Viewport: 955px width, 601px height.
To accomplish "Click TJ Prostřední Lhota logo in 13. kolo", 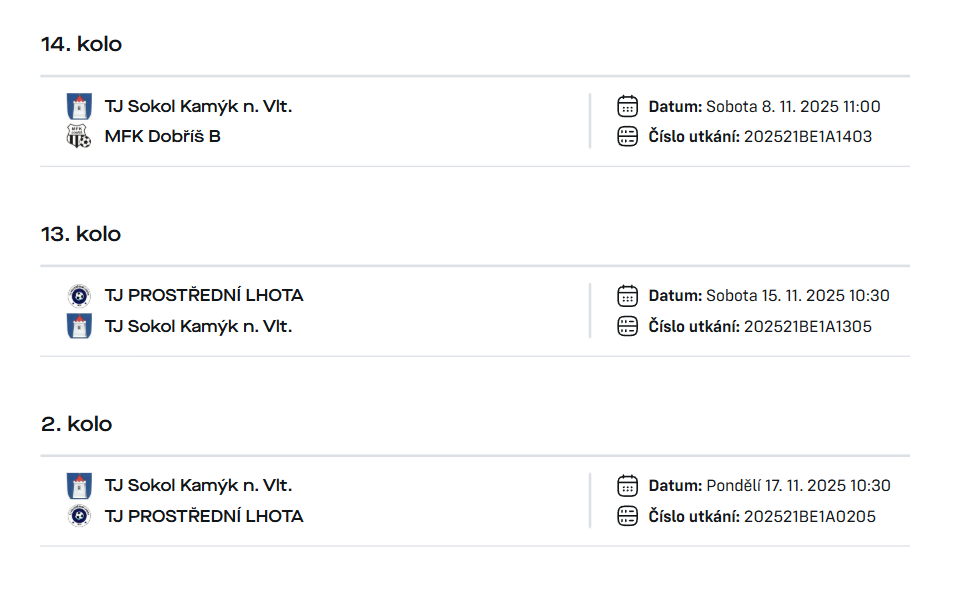I will tap(79, 296).
